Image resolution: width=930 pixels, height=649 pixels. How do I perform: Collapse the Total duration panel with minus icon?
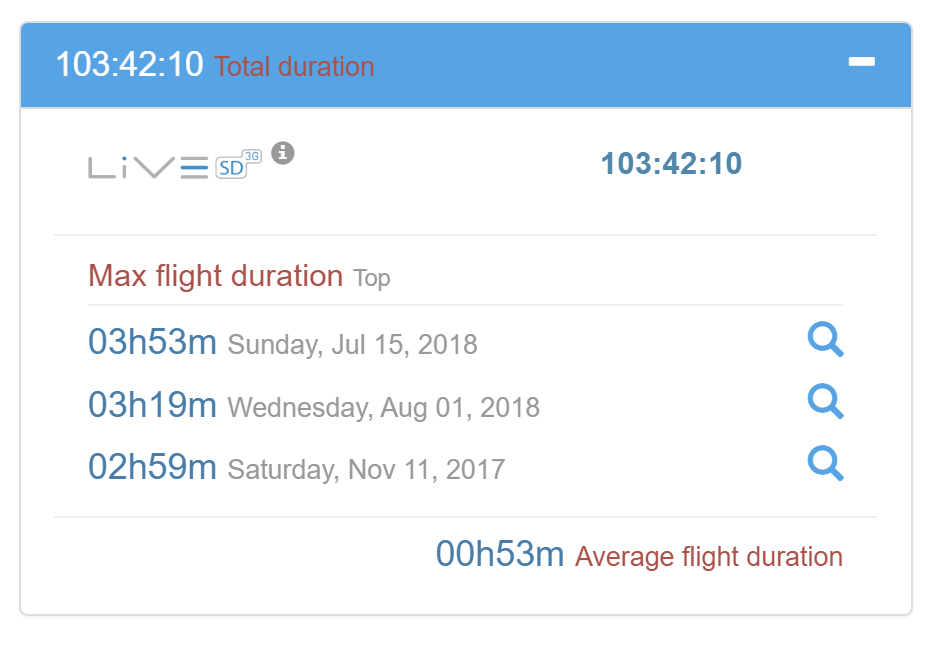click(x=861, y=63)
